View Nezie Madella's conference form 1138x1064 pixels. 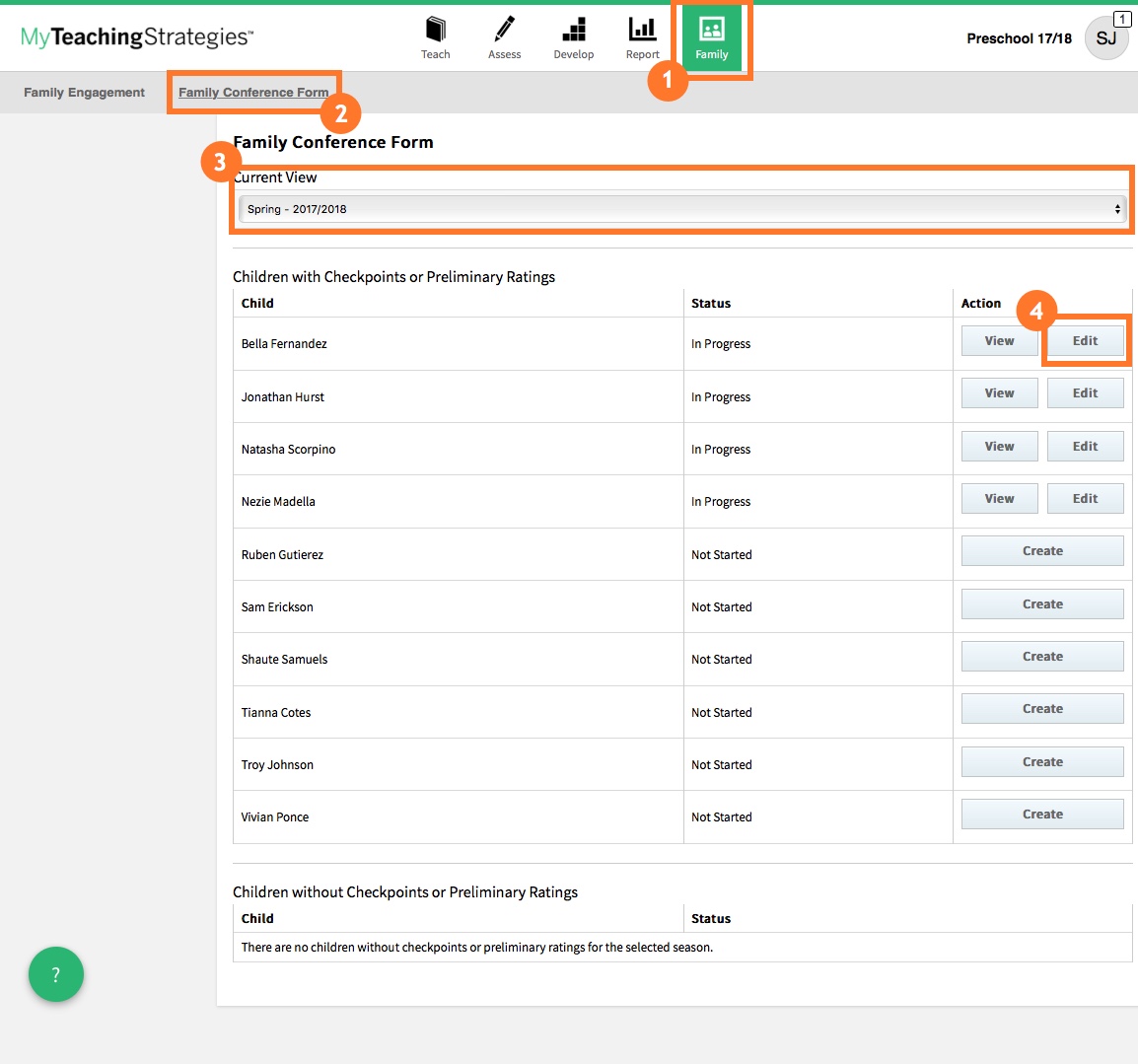(999, 499)
